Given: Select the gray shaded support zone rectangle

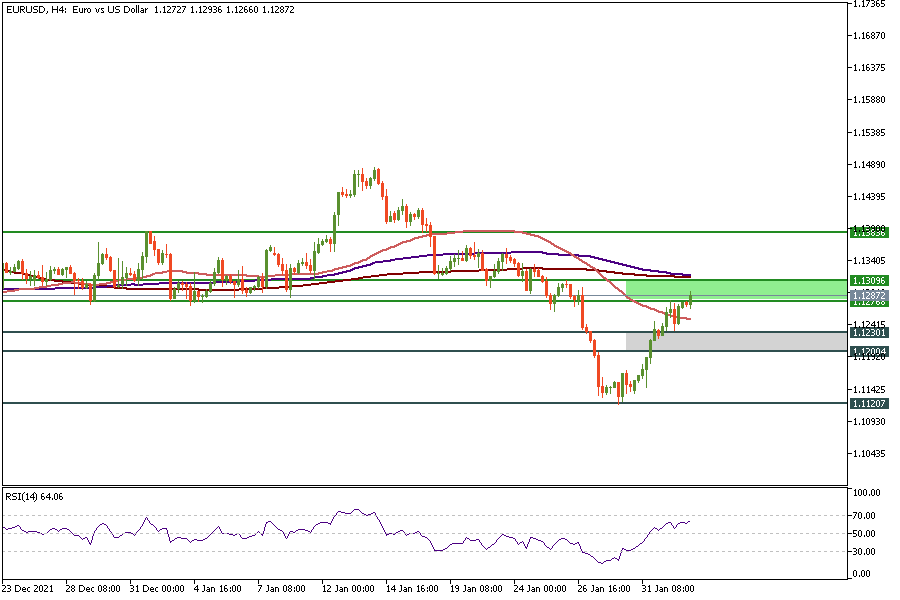Looking at the screenshot, I should click(735, 341).
